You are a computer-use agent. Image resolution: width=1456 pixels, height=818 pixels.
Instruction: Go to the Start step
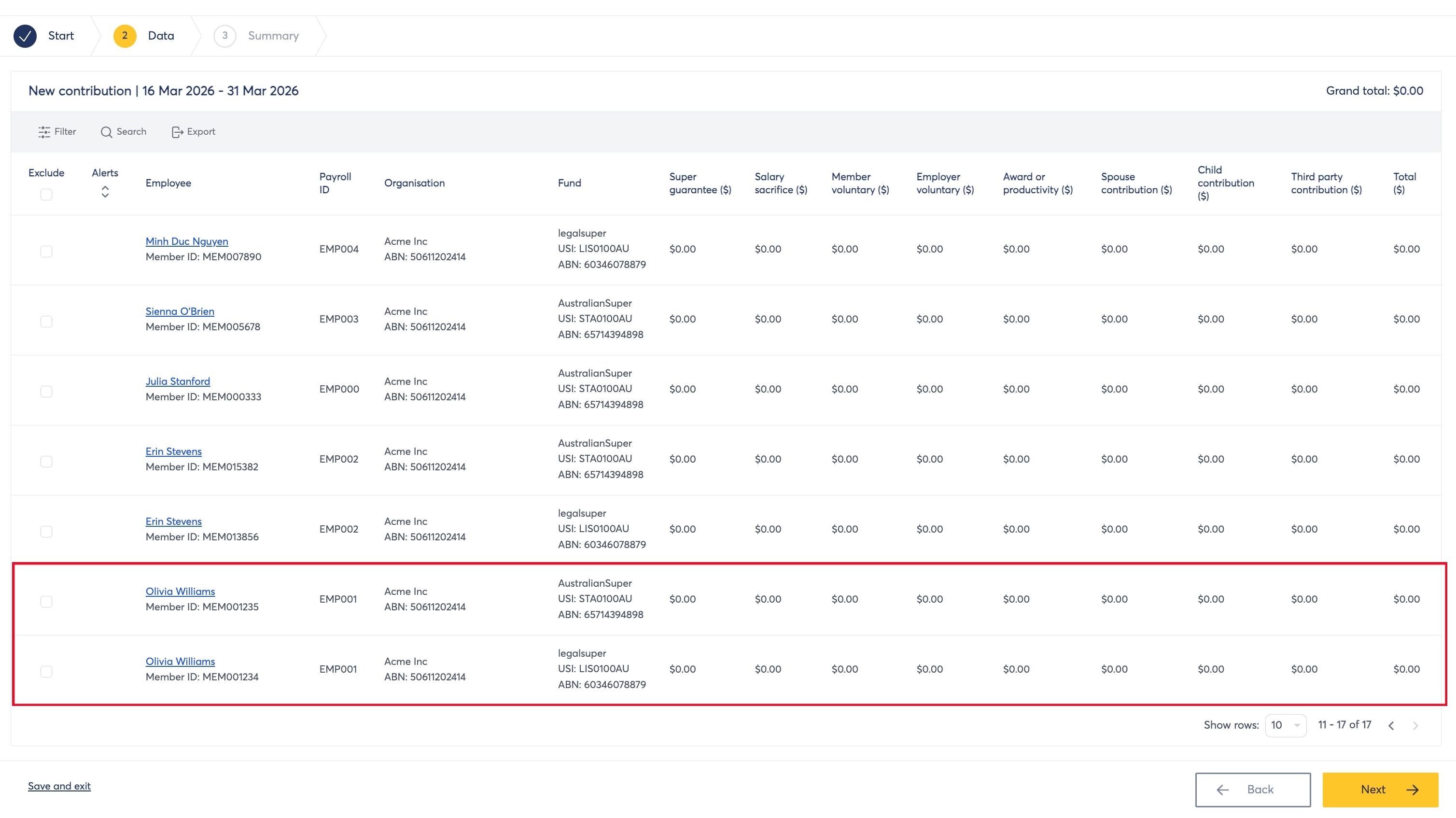pos(61,36)
